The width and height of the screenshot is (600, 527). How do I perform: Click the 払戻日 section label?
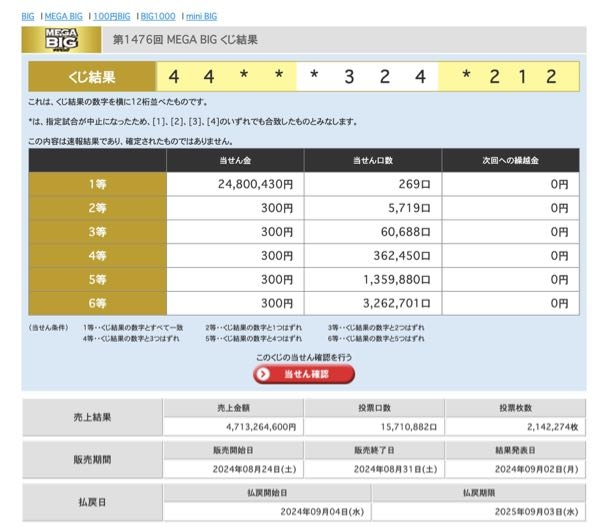[92, 502]
